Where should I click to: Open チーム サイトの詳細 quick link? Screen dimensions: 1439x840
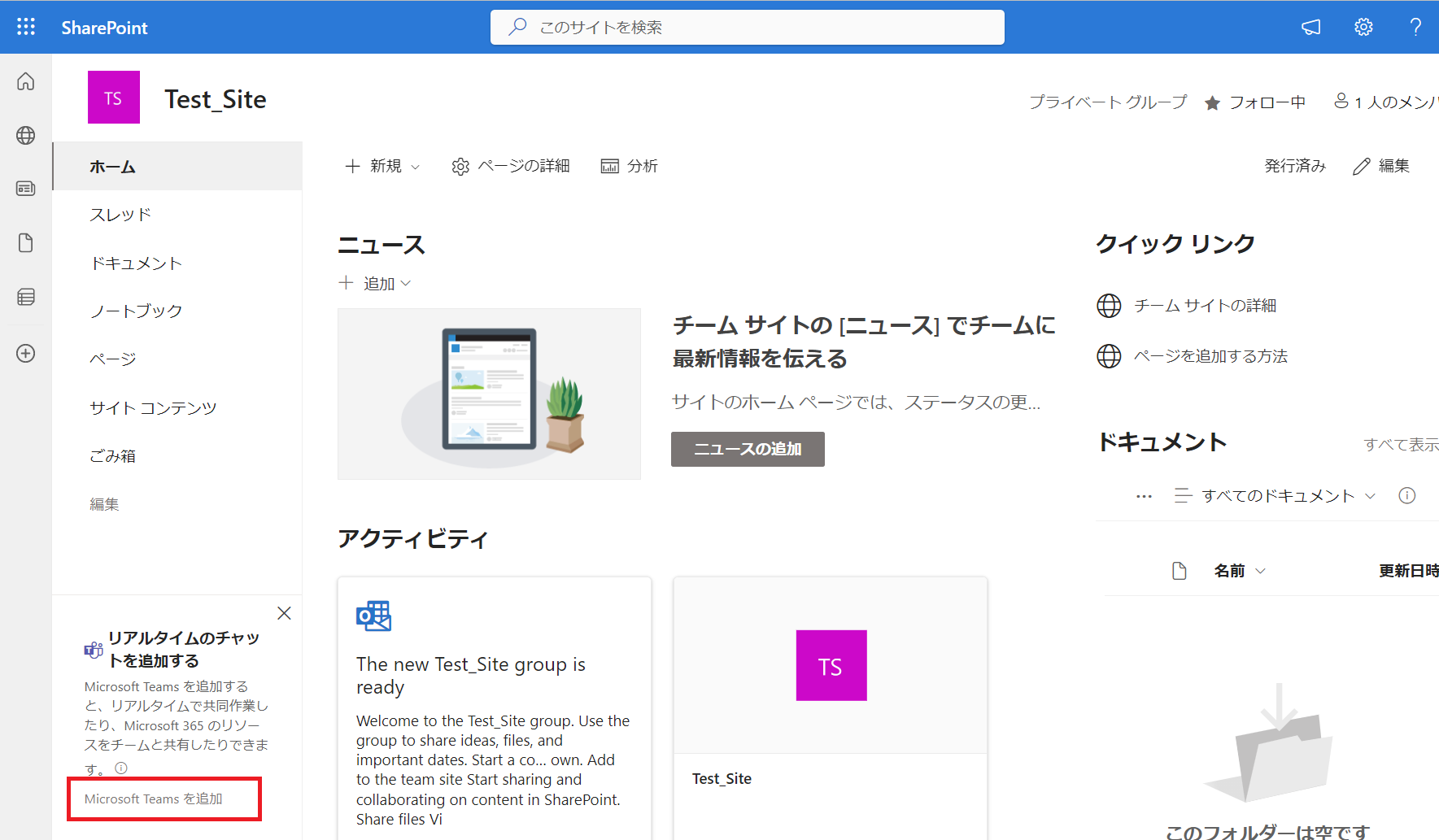[1205, 306]
